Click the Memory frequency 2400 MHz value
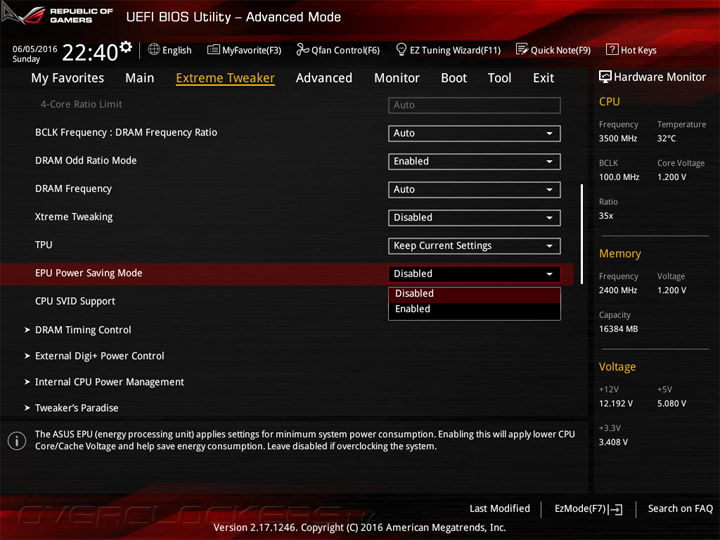Viewport: 720px width, 540px height. pyautogui.click(x=618, y=291)
